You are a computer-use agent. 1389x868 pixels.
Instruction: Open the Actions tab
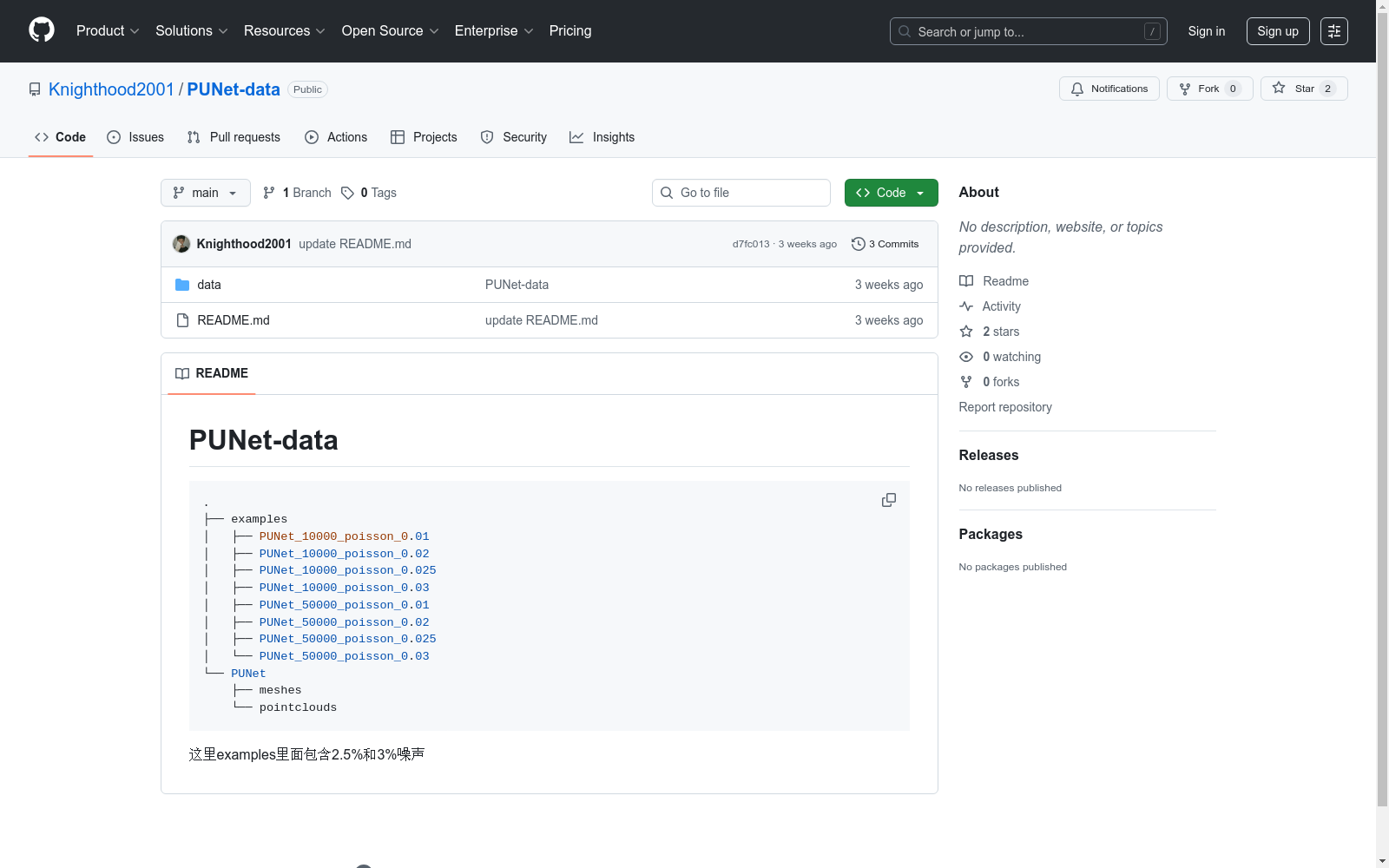(336, 137)
